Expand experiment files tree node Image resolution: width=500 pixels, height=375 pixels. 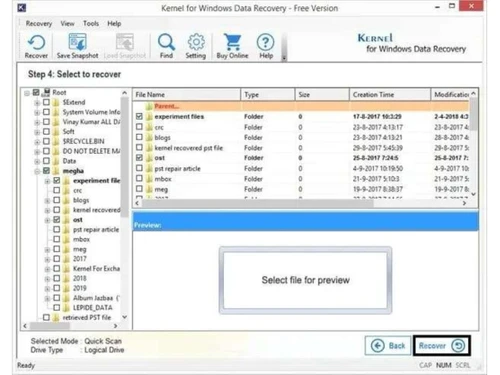click(47, 181)
